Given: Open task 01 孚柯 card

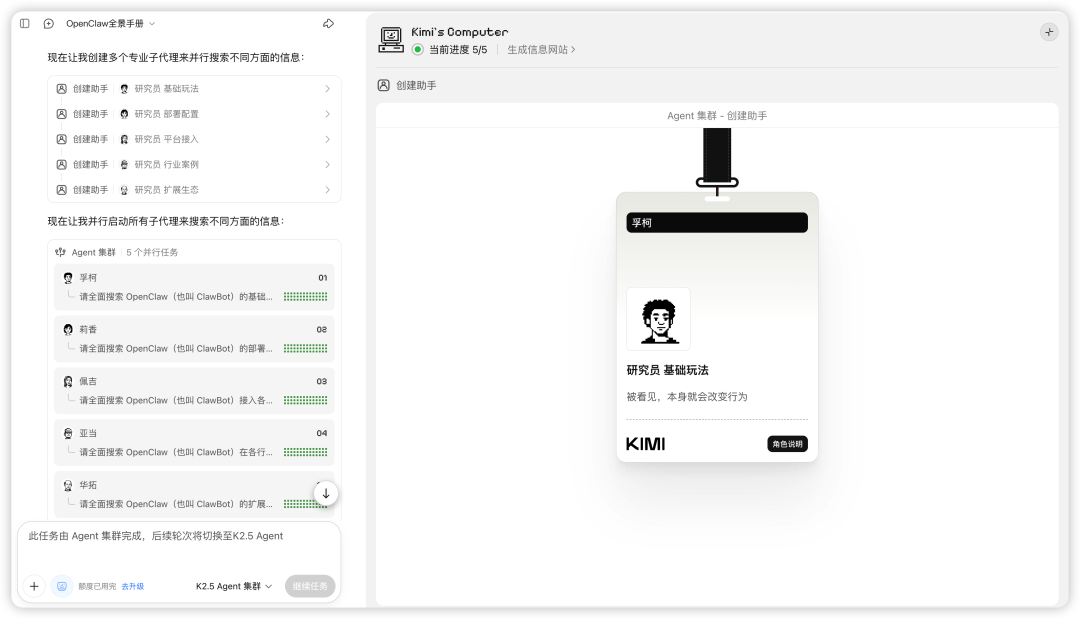Looking at the screenshot, I should tap(194, 287).
